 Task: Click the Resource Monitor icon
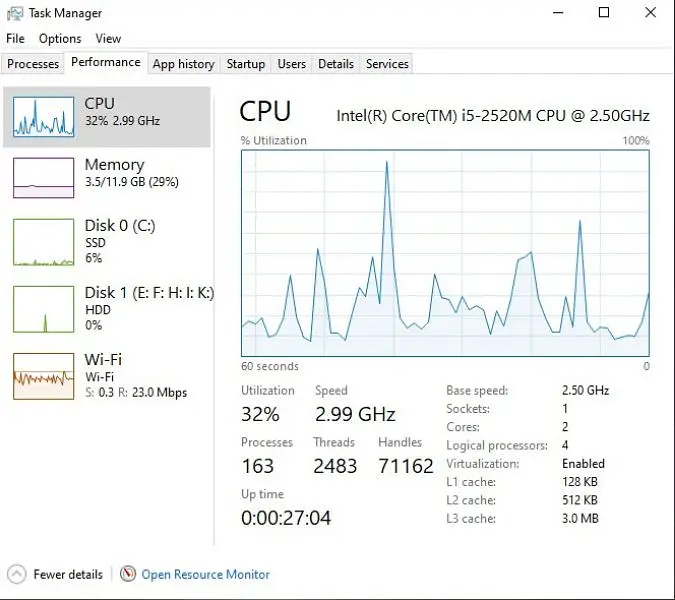[128, 574]
